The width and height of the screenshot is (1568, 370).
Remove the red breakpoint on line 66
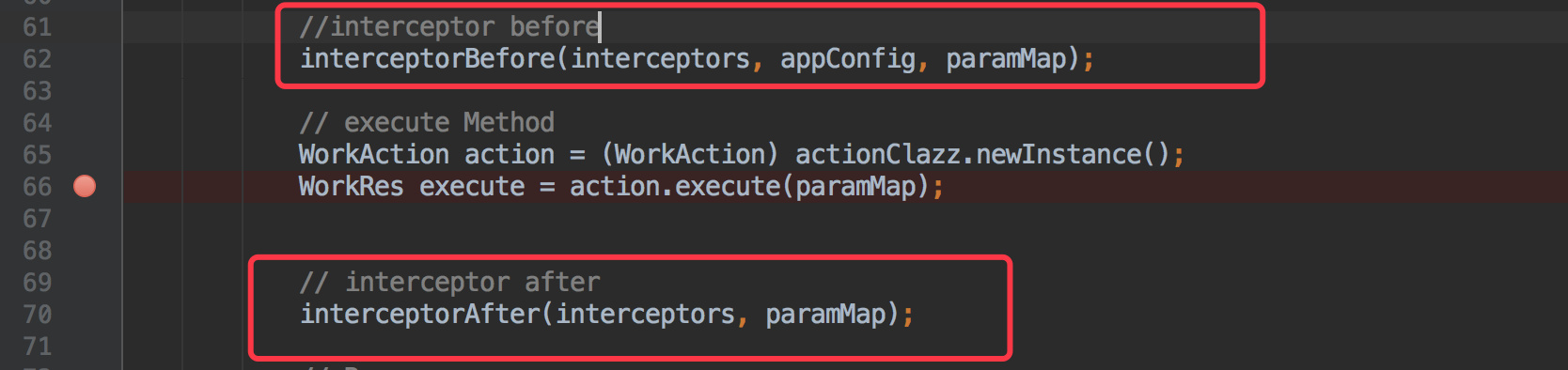85,186
